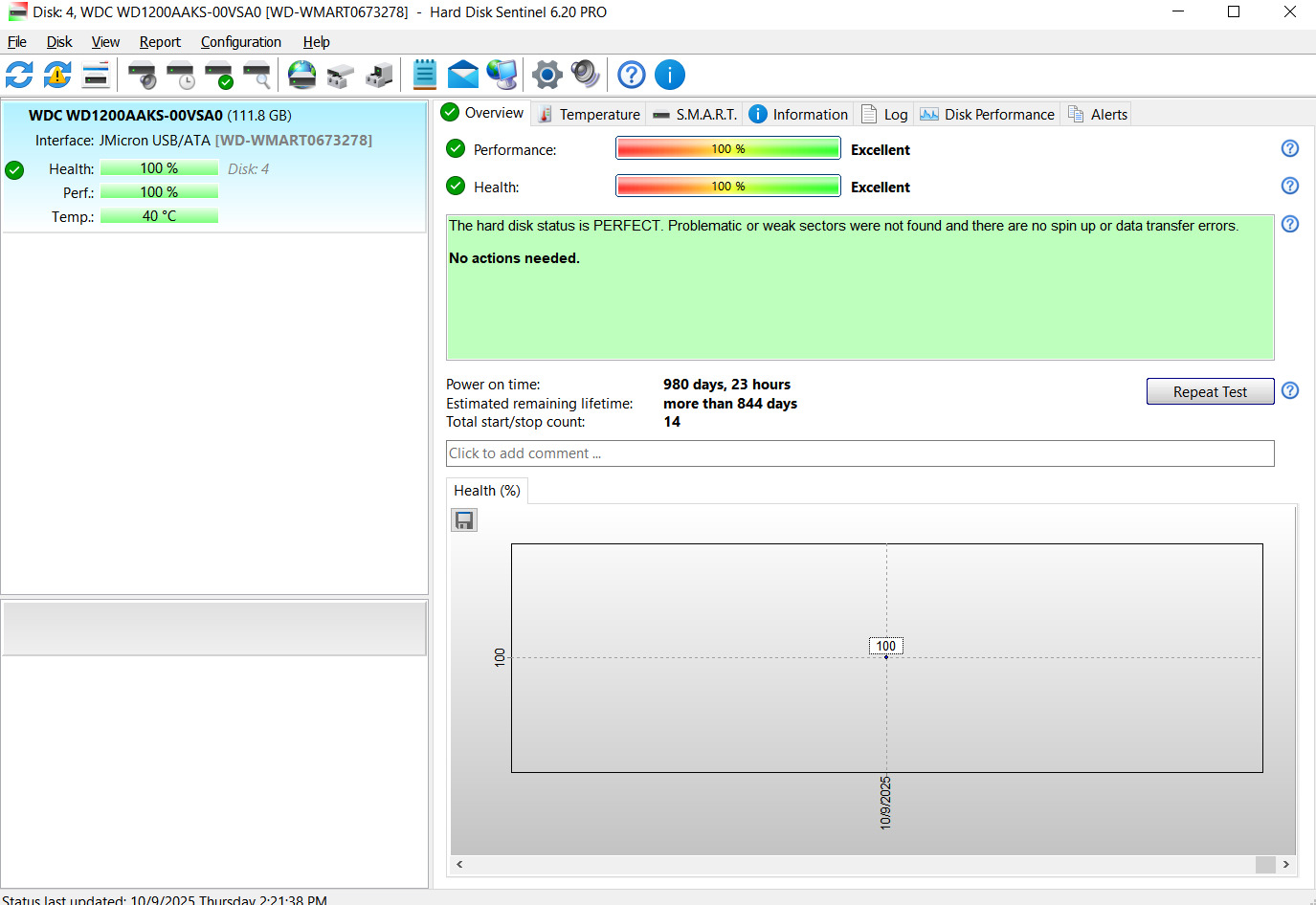Open the notepad report icon
The height and width of the screenshot is (905, 1316).
pyautogui.click(x=425, y=75)
